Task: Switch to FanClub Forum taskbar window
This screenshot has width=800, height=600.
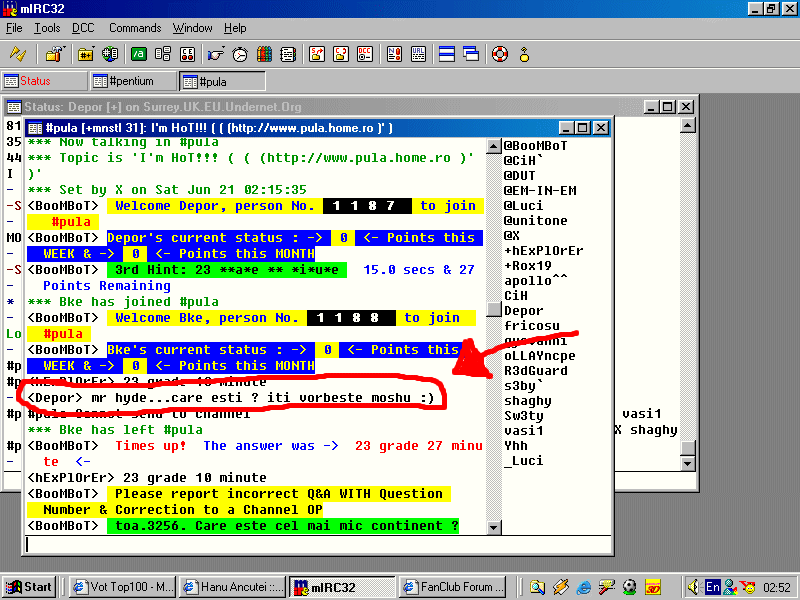Action: click(453, 587)
